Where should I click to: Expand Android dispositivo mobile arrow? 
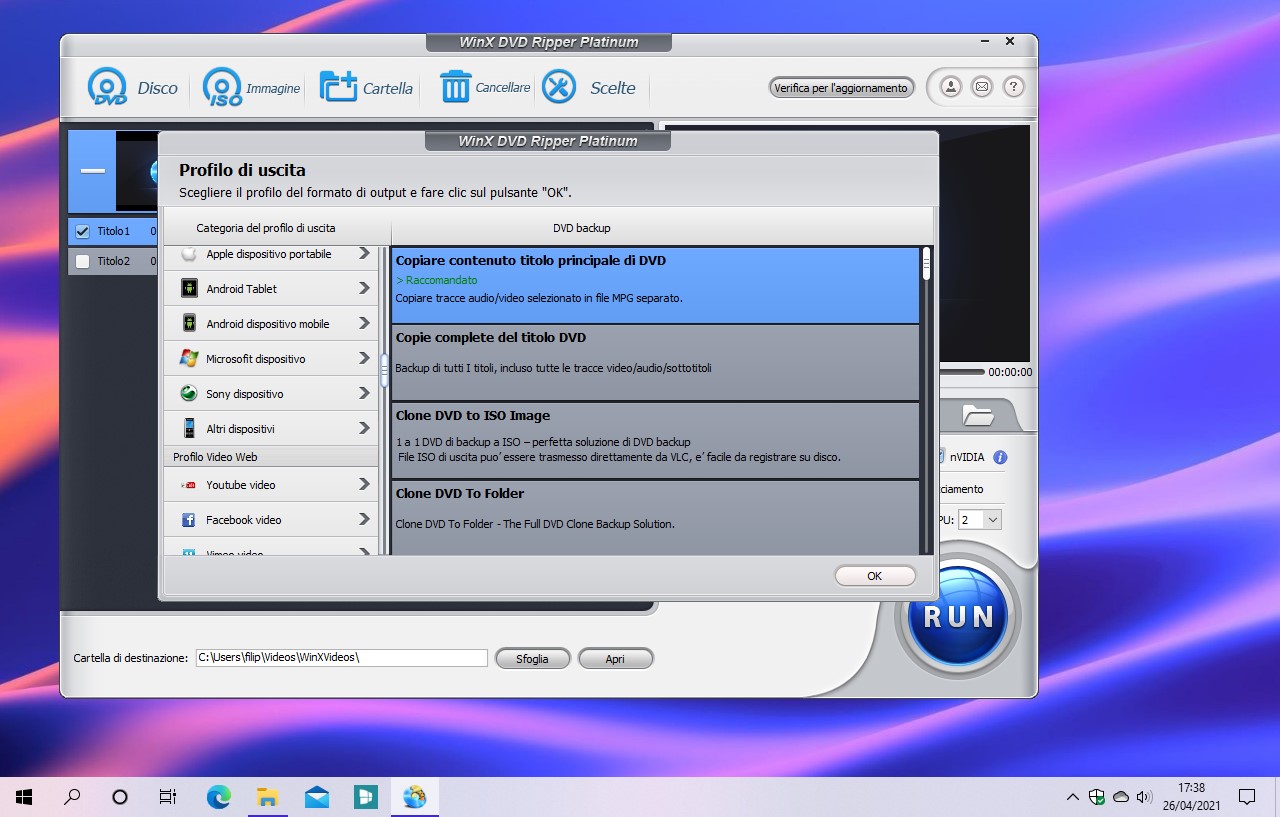click(364, 323)
